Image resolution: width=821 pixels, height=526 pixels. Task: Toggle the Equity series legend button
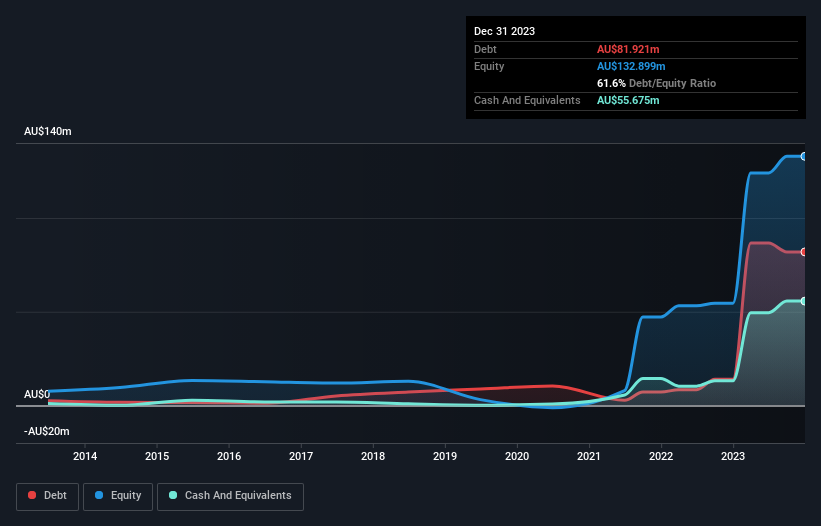pyautogui.click(x=118, y=496)
